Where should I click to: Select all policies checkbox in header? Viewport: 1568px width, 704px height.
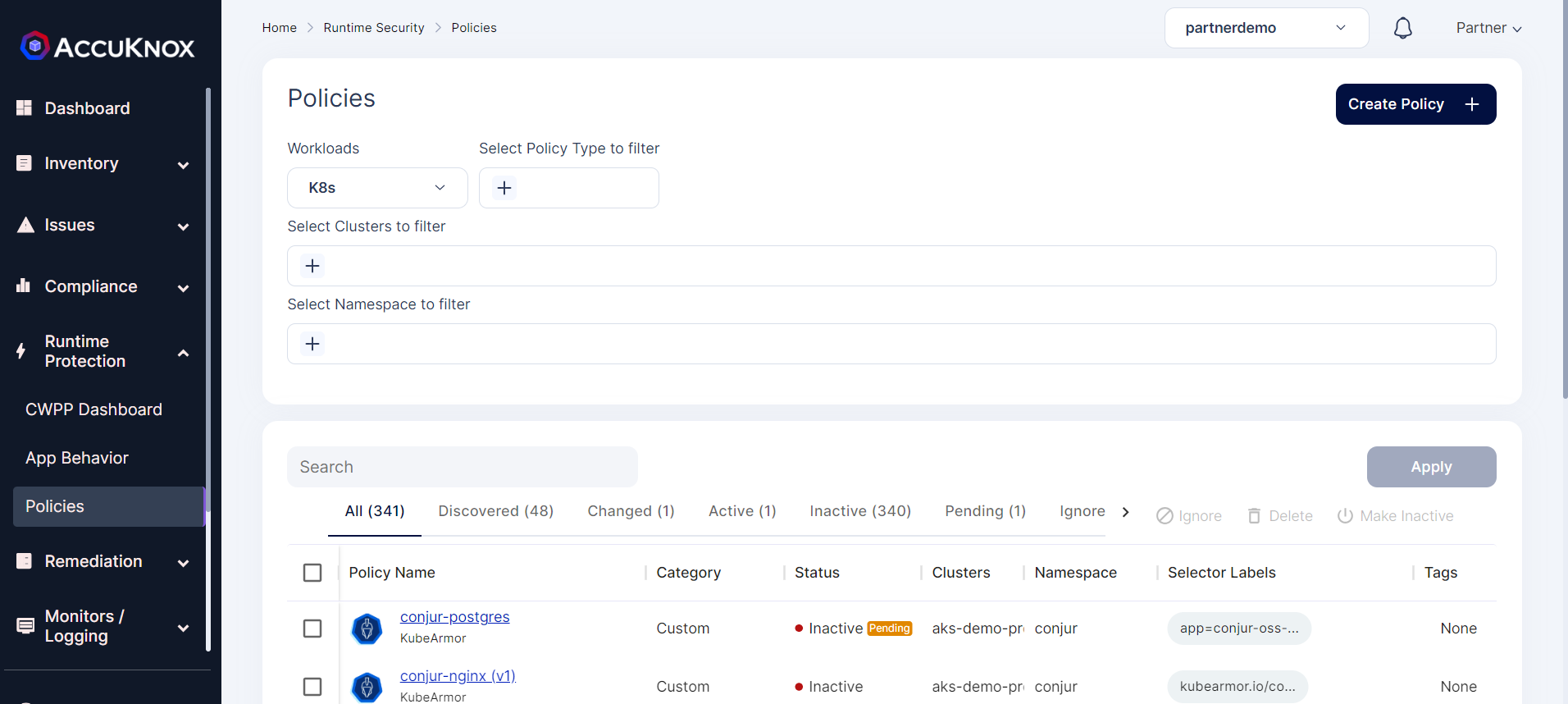point(312,573)
